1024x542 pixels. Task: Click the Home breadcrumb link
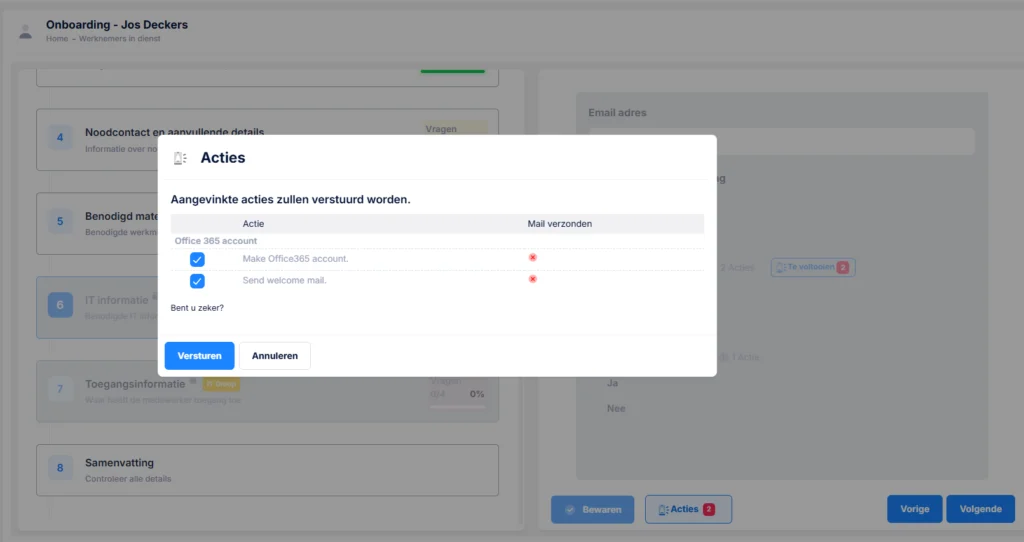click(57, 39)
